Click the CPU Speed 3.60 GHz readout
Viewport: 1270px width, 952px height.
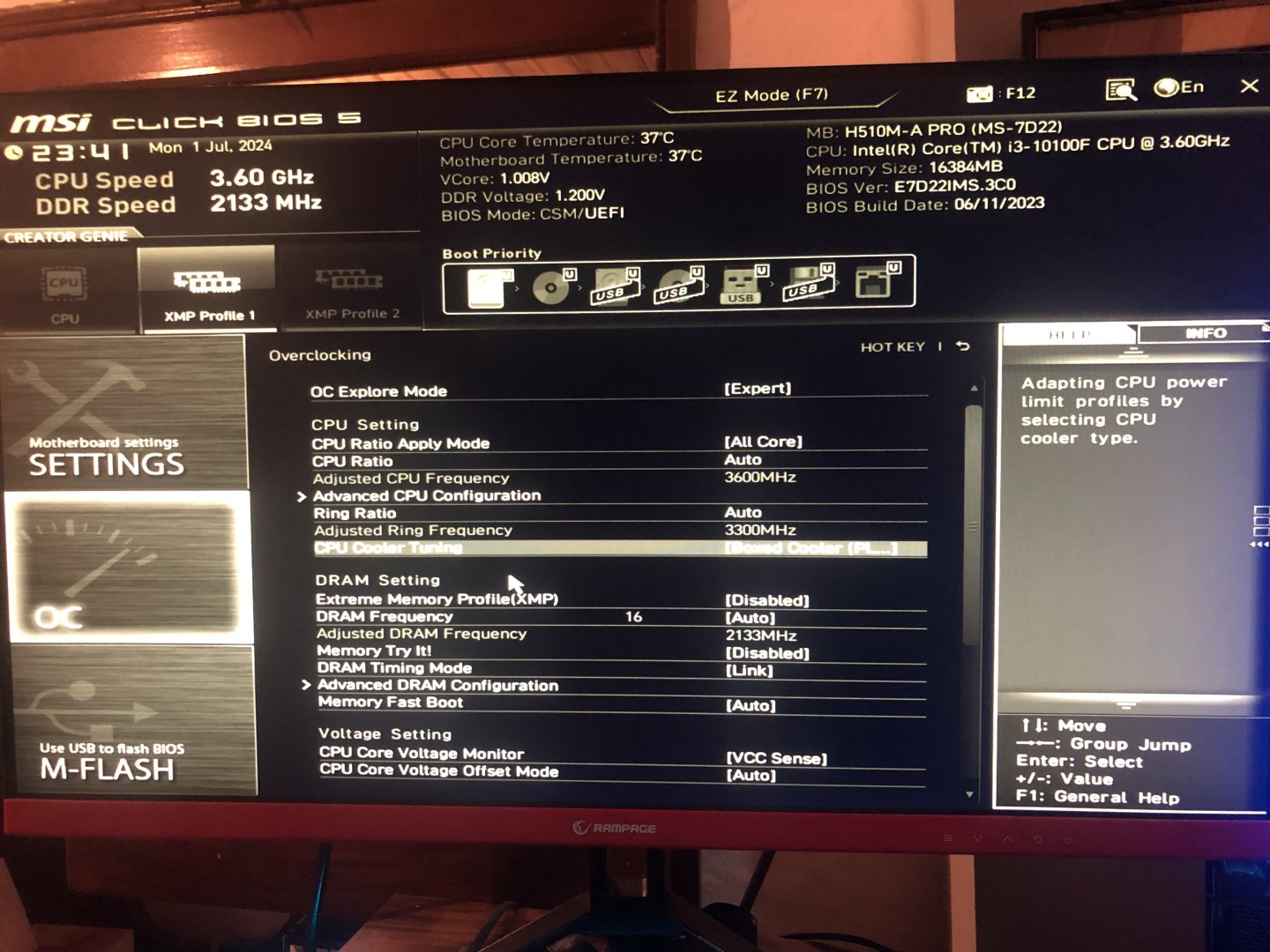175,180
